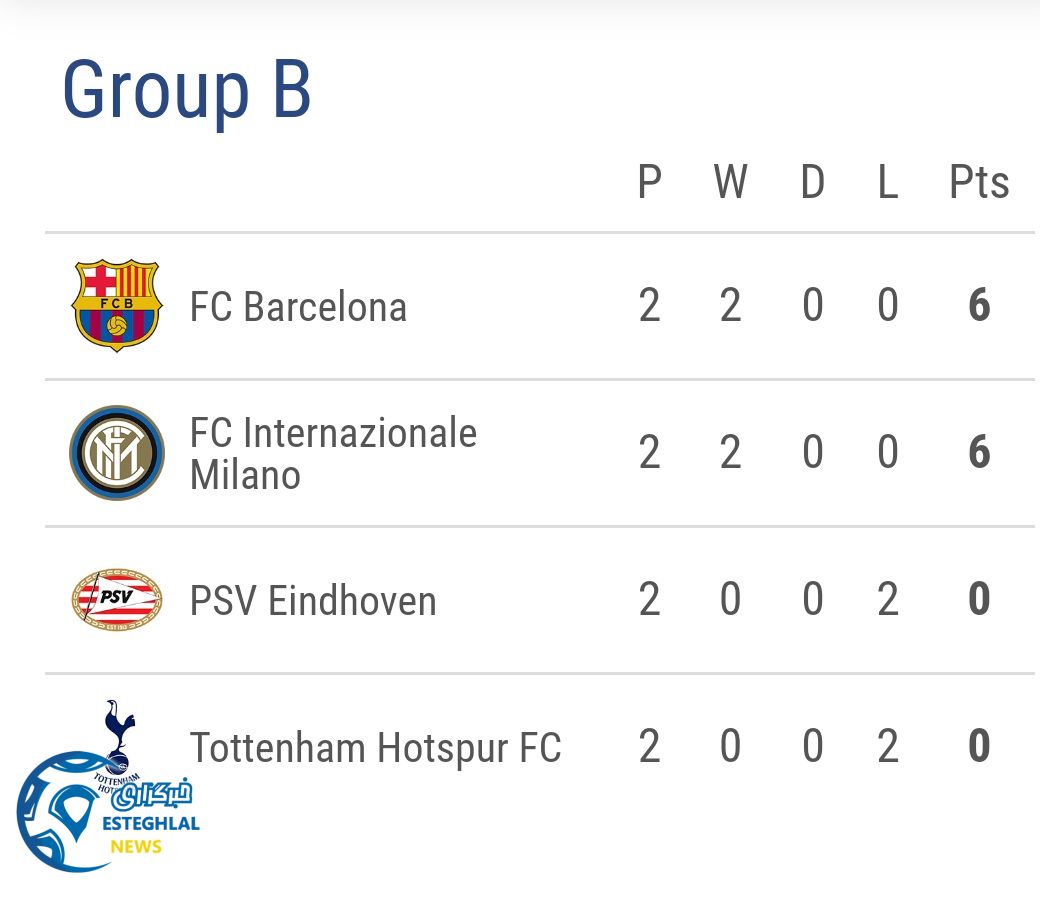This screenshot has height=902, width=1040.
Task: Click the W (wins) column header
Action: tap(731, 183)
